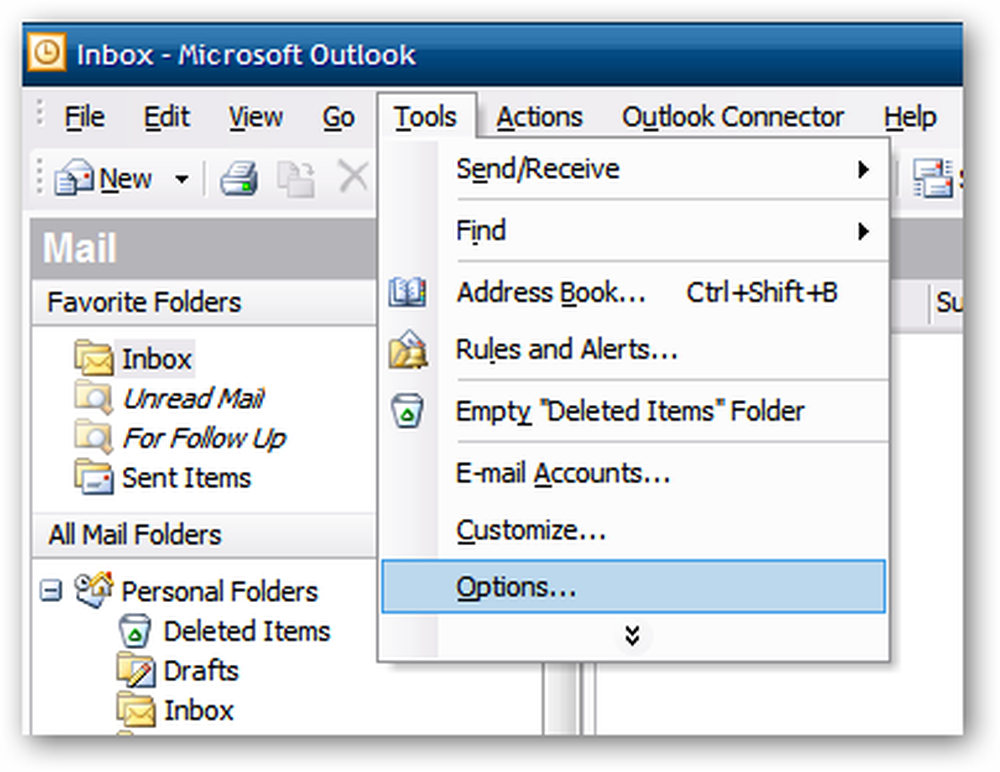Select the Personal Folders root
This screenshot has width=1000, height=772.
(x=219, y=591)
